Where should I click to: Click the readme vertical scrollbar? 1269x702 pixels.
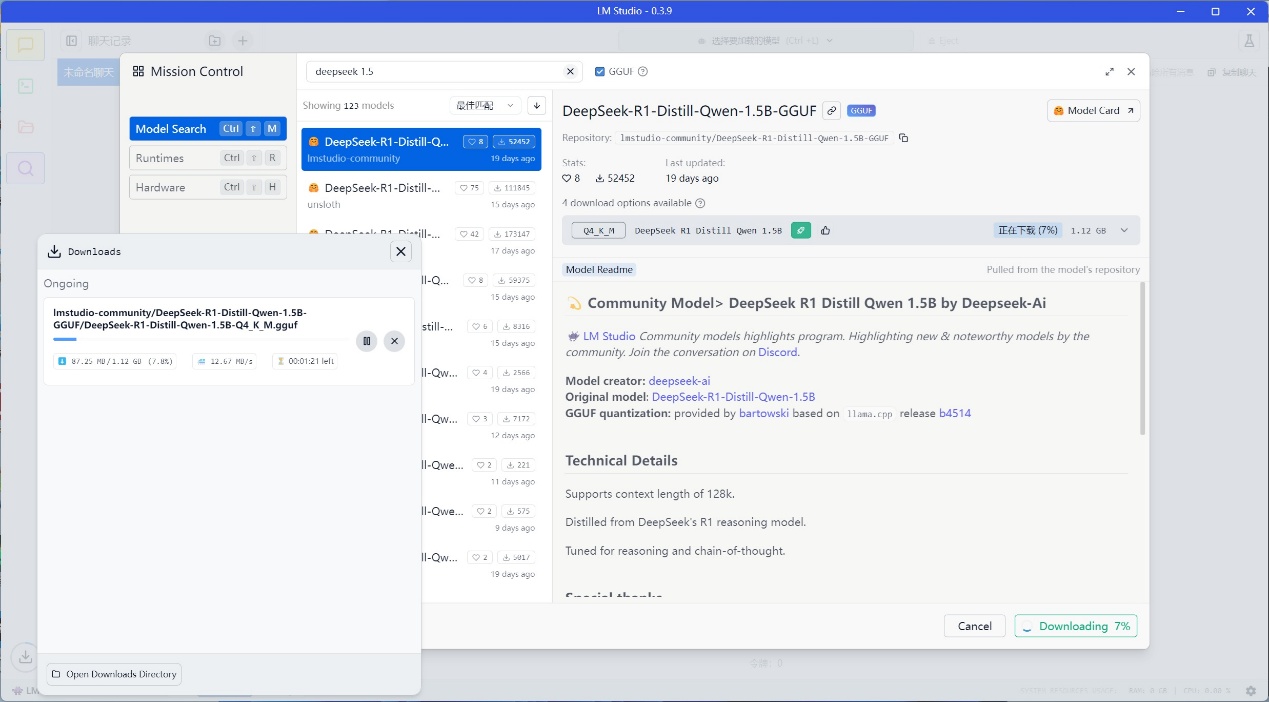pos(1143,358)
